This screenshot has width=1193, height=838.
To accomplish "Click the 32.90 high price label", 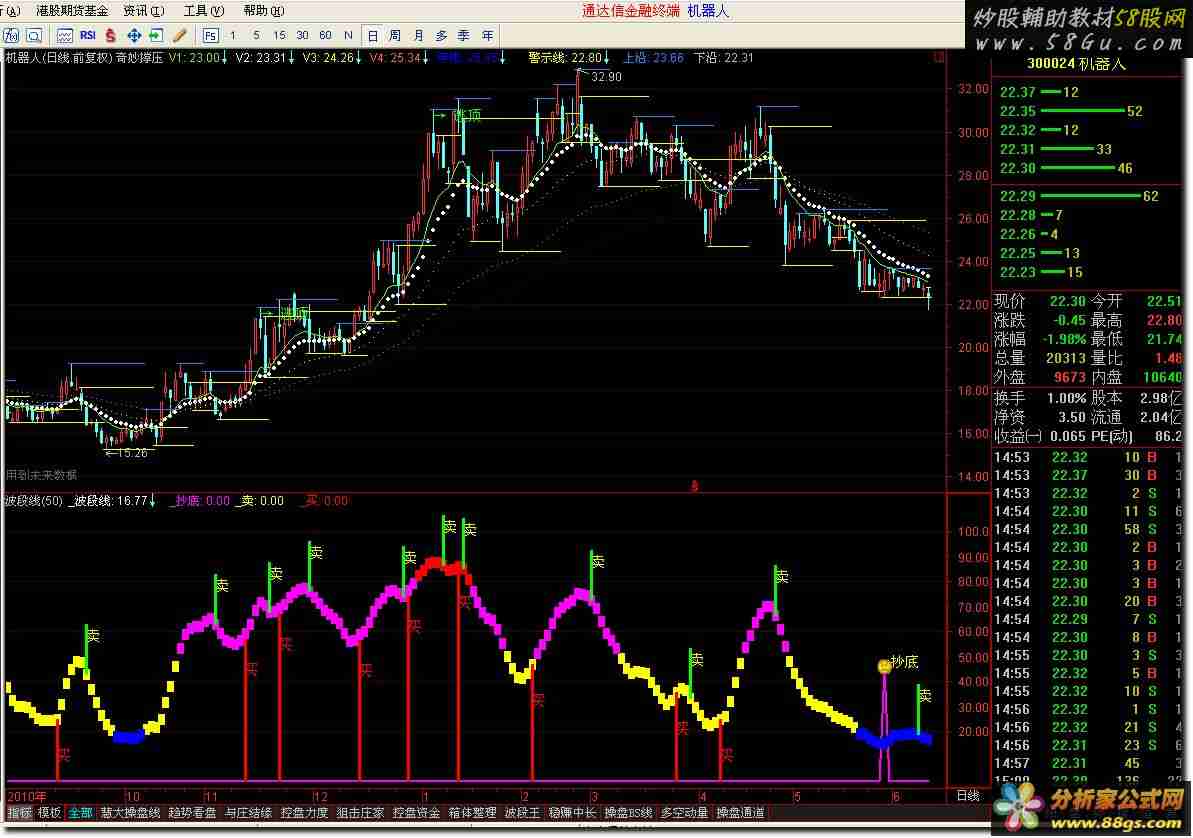I will pyautogui.click(x=606, y=77).
